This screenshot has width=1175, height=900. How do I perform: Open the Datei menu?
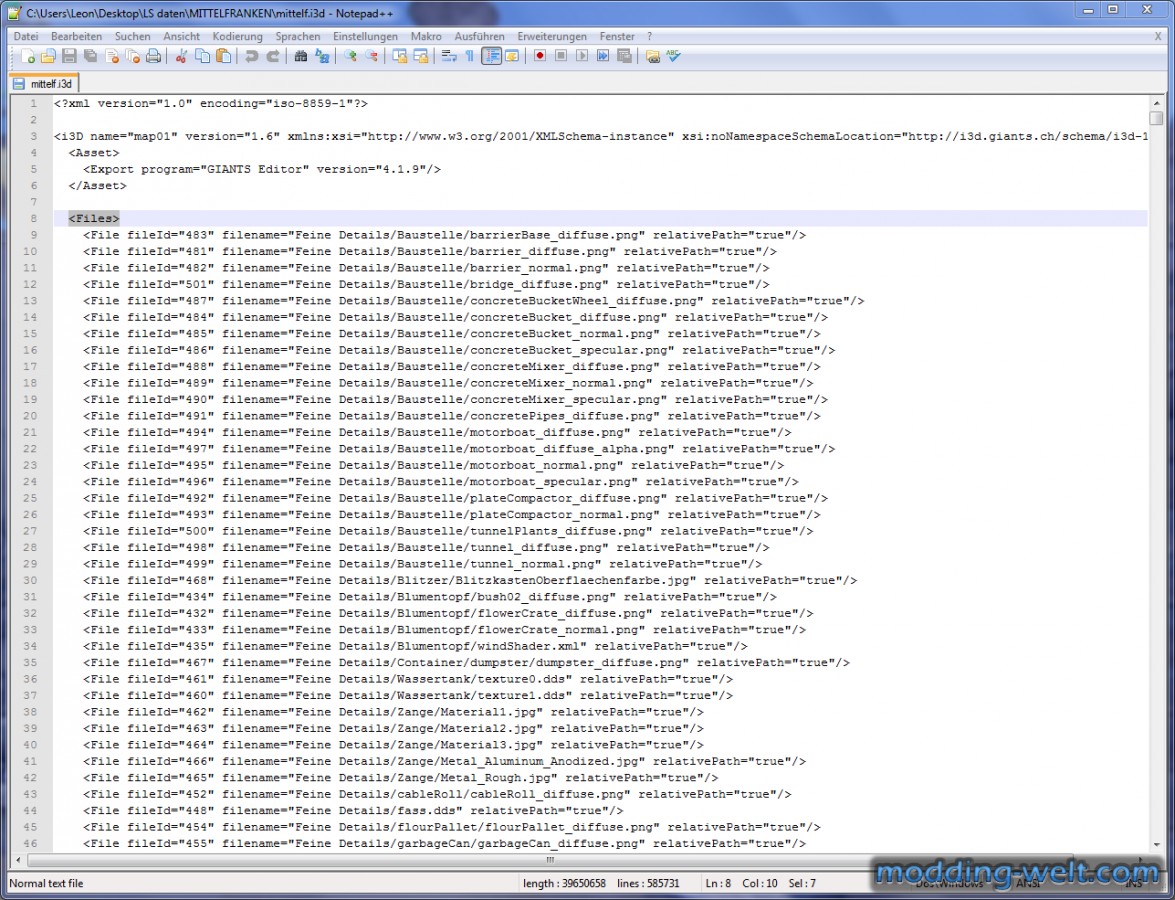(x=26, y=36)
